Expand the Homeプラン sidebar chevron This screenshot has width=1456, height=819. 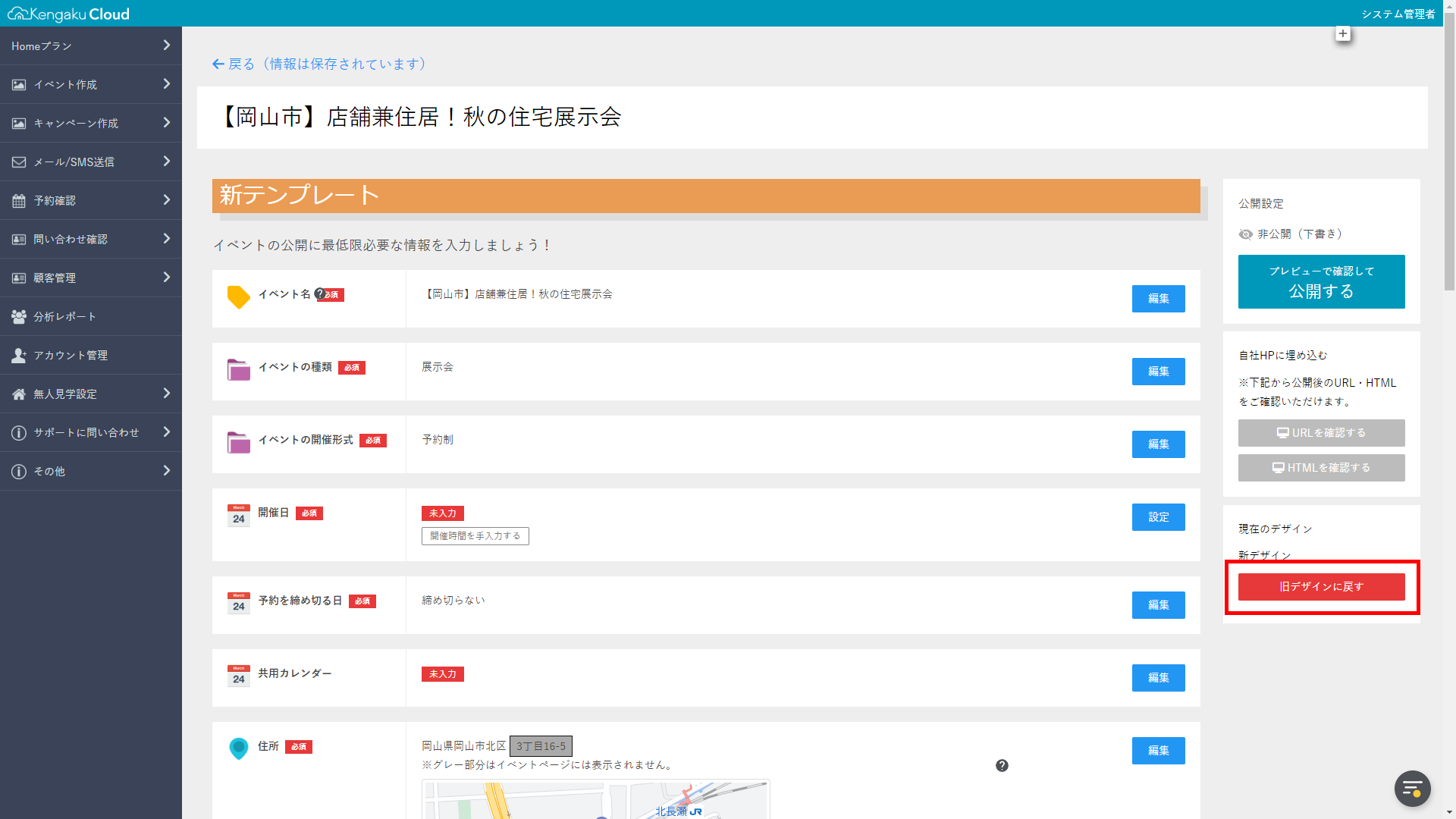pos(167,45)
